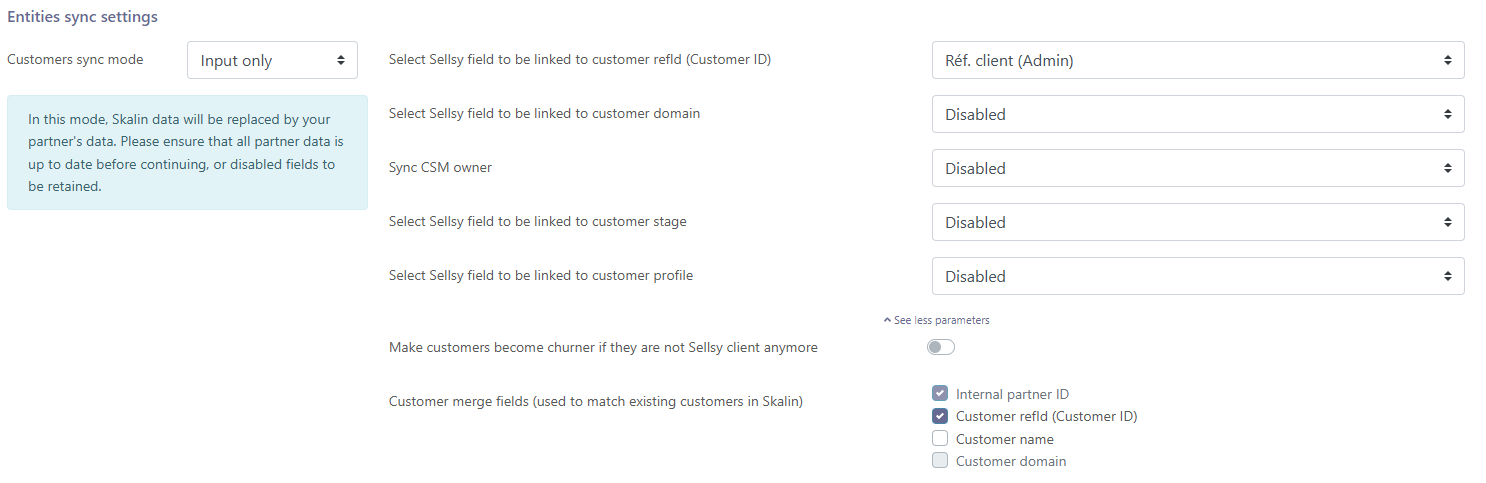The width and height of the screenshot is (1486, 483).
Task: Click the Customers sync mode label
Action: (75, 60)
